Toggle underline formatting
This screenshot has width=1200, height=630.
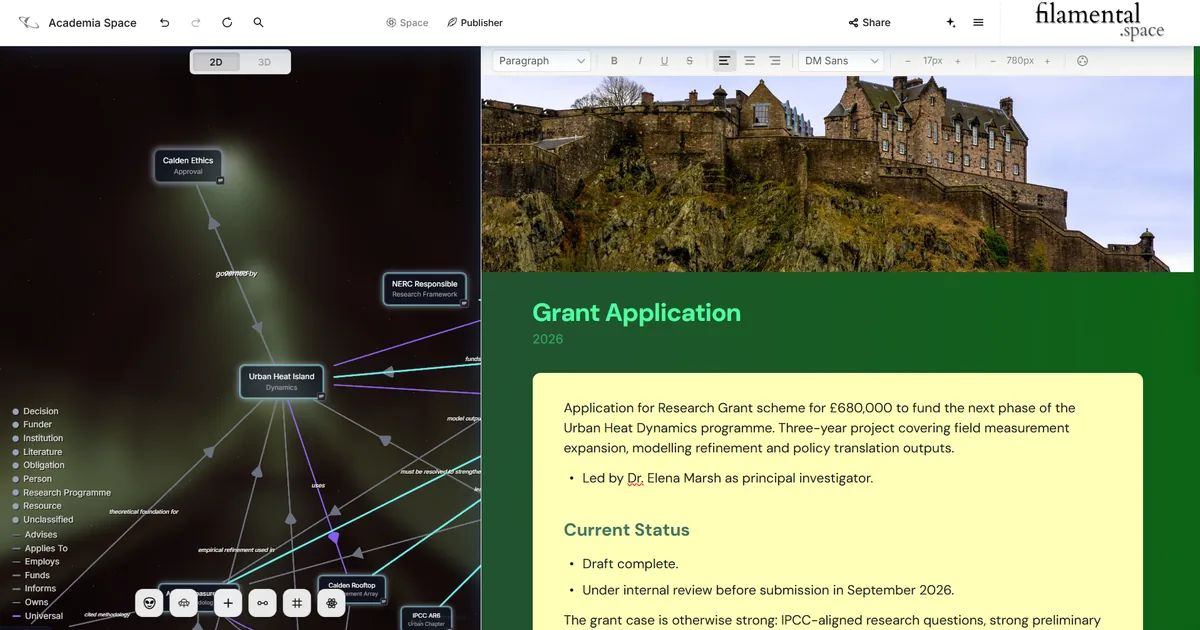(664, 61)
